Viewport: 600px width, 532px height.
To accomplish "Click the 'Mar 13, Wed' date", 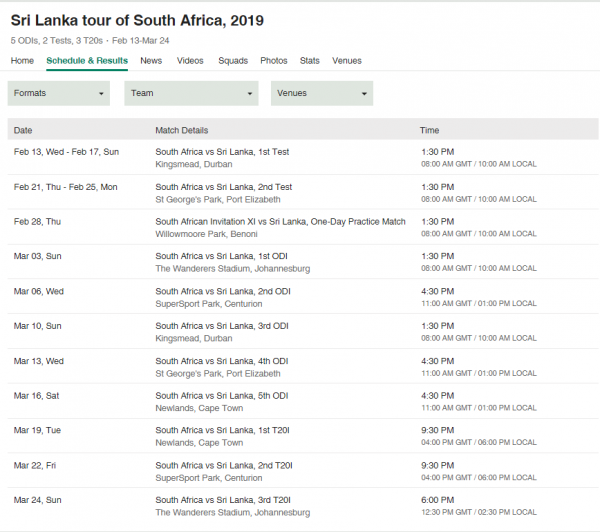I will coord(39,361).
